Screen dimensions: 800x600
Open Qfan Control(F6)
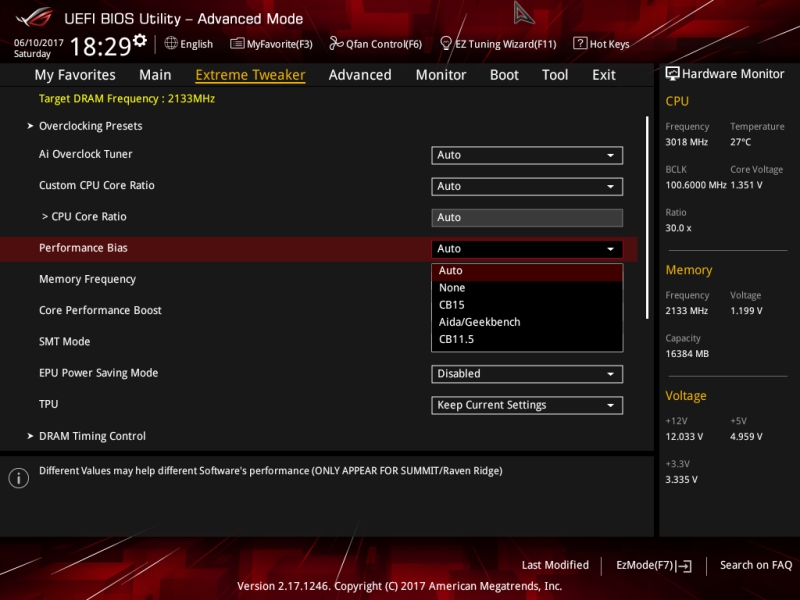pyautogui.click(x=376, y=44)
